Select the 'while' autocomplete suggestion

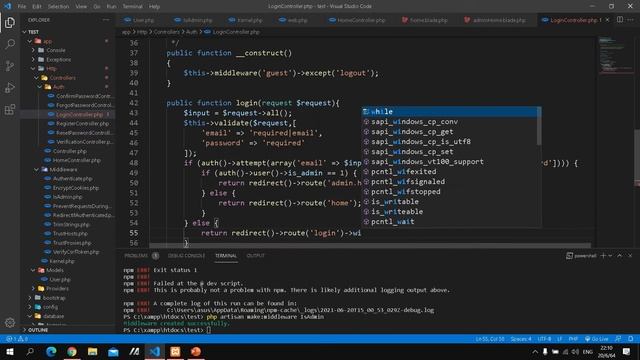point(451,111)
